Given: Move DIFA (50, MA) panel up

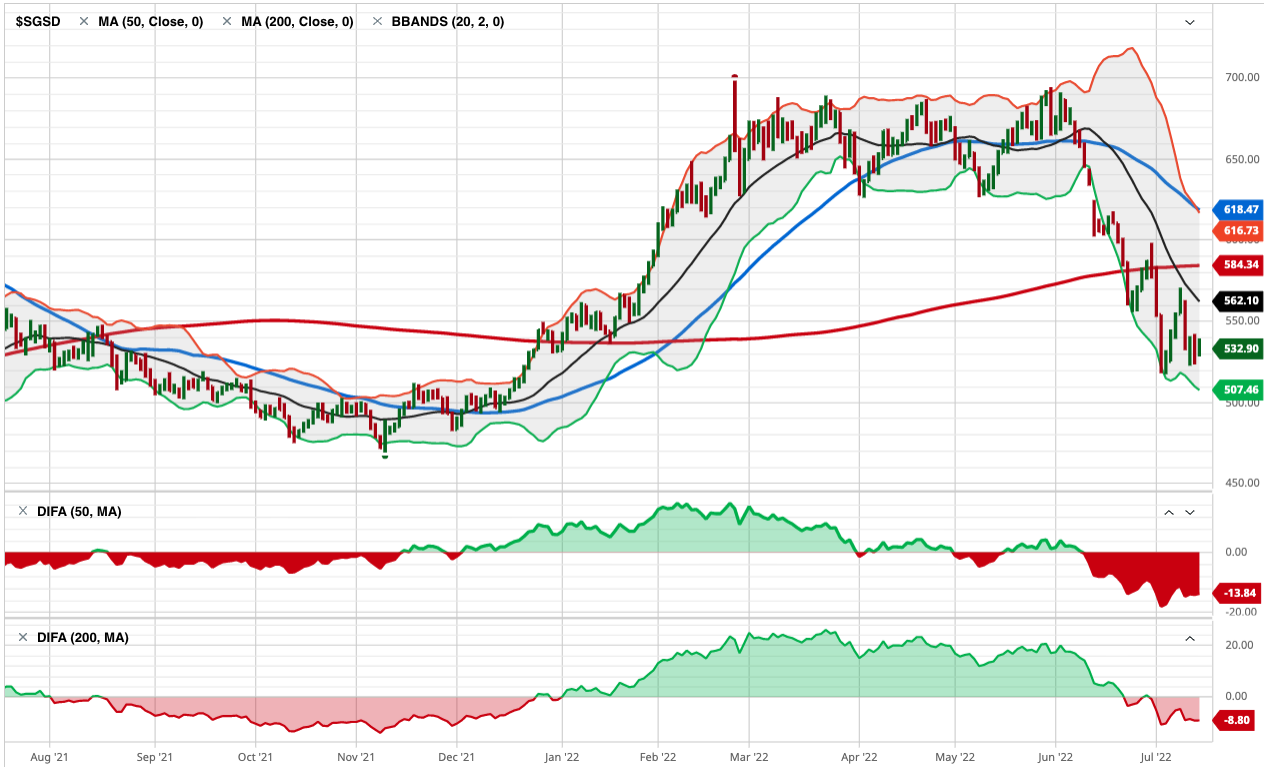Looking at the screenshot, I should (1168, 512).
